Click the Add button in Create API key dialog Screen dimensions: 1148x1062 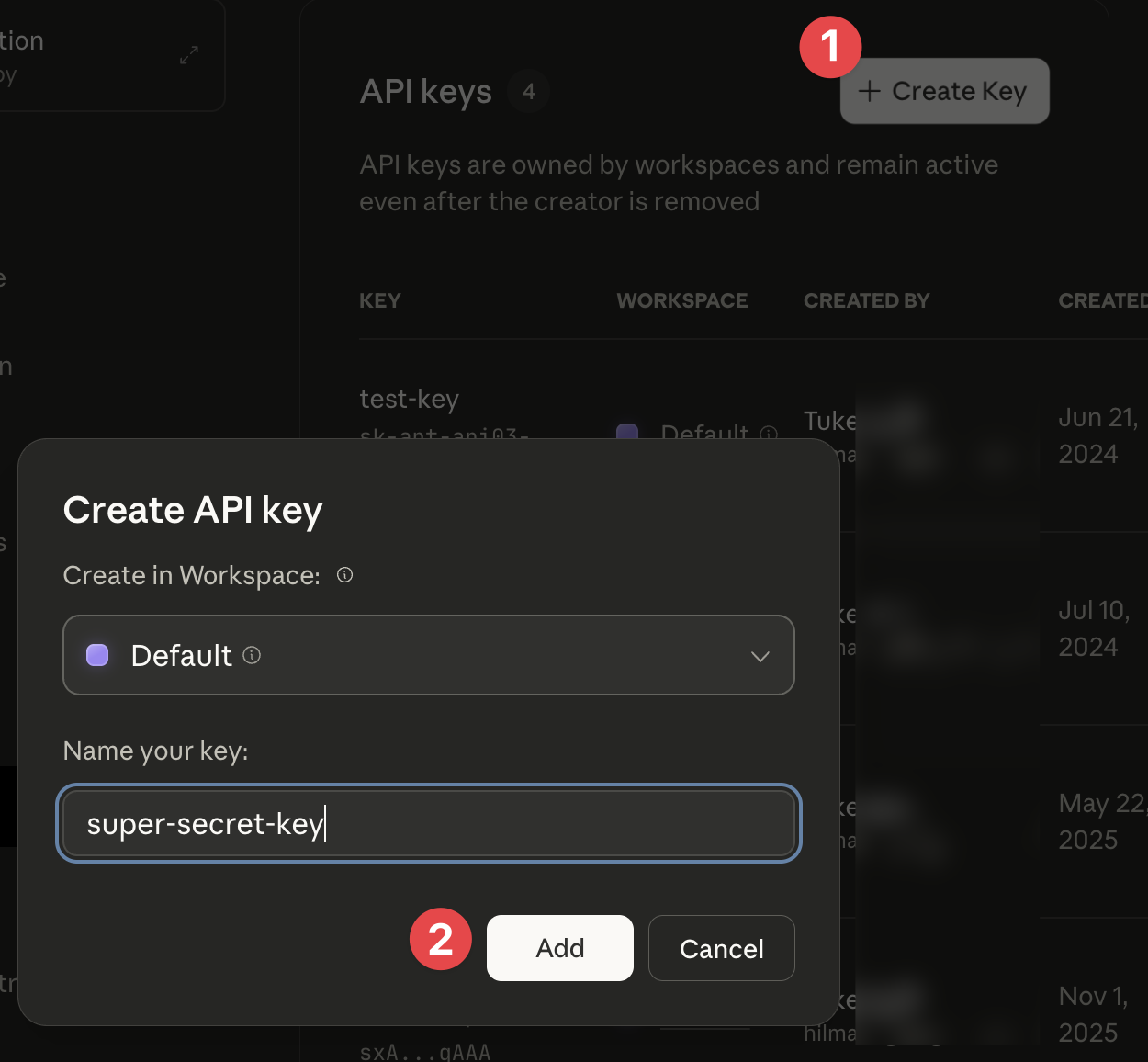point(559,948)
